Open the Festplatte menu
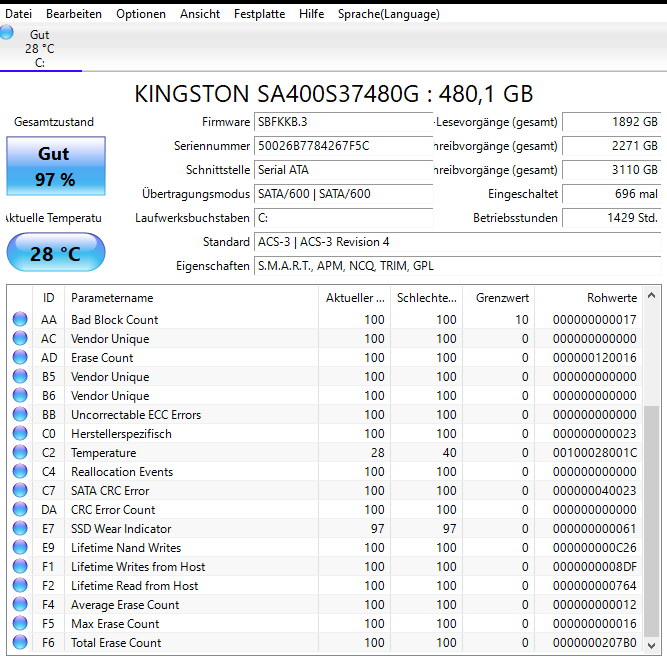 pos(259,14)
